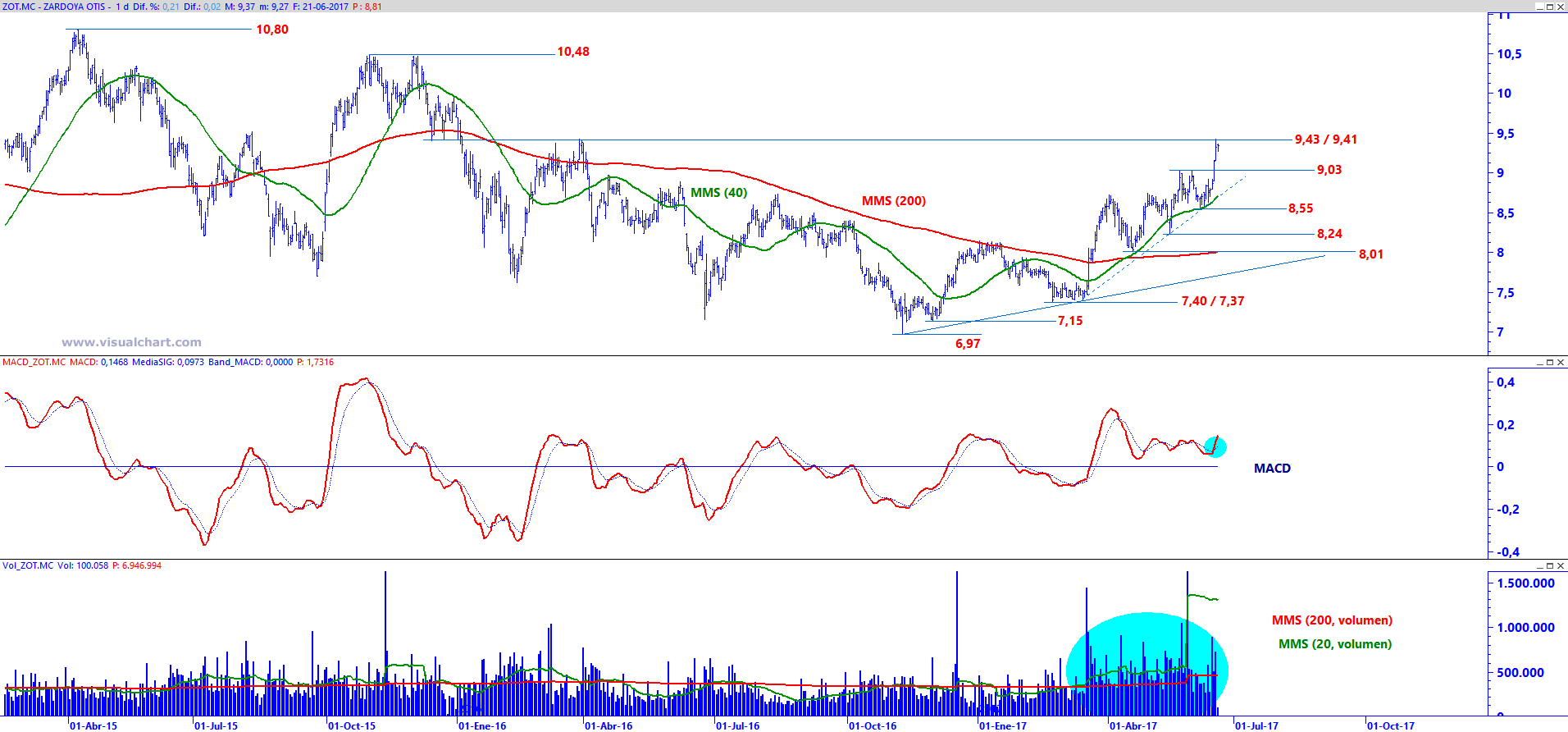
Task: Select the 10,48 resistance label
Action: point(573,52)
